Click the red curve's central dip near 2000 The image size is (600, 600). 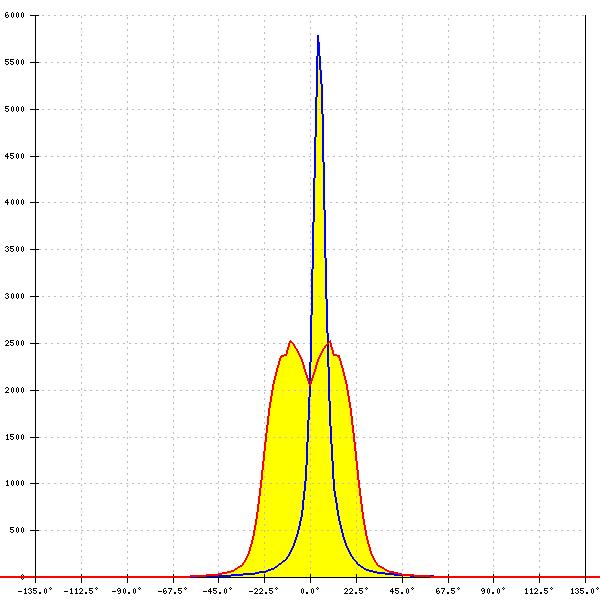[310, 383]
